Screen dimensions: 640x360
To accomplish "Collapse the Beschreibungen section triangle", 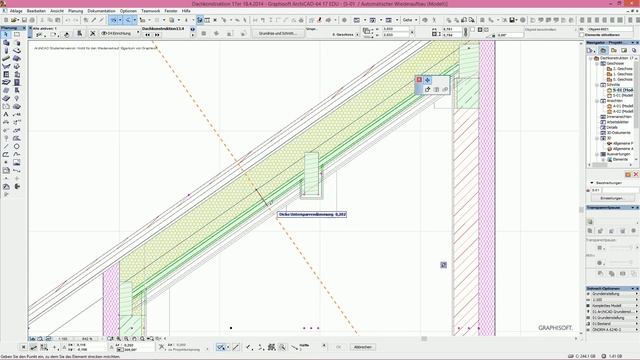I will click(591, 183).
